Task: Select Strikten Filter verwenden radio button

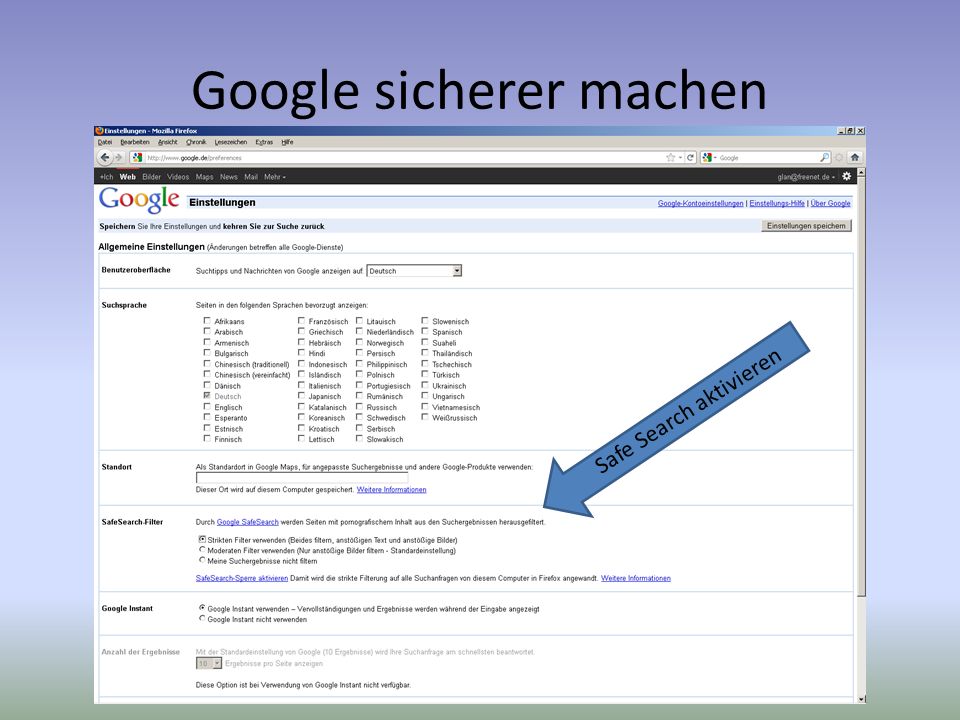Action: 202,539
